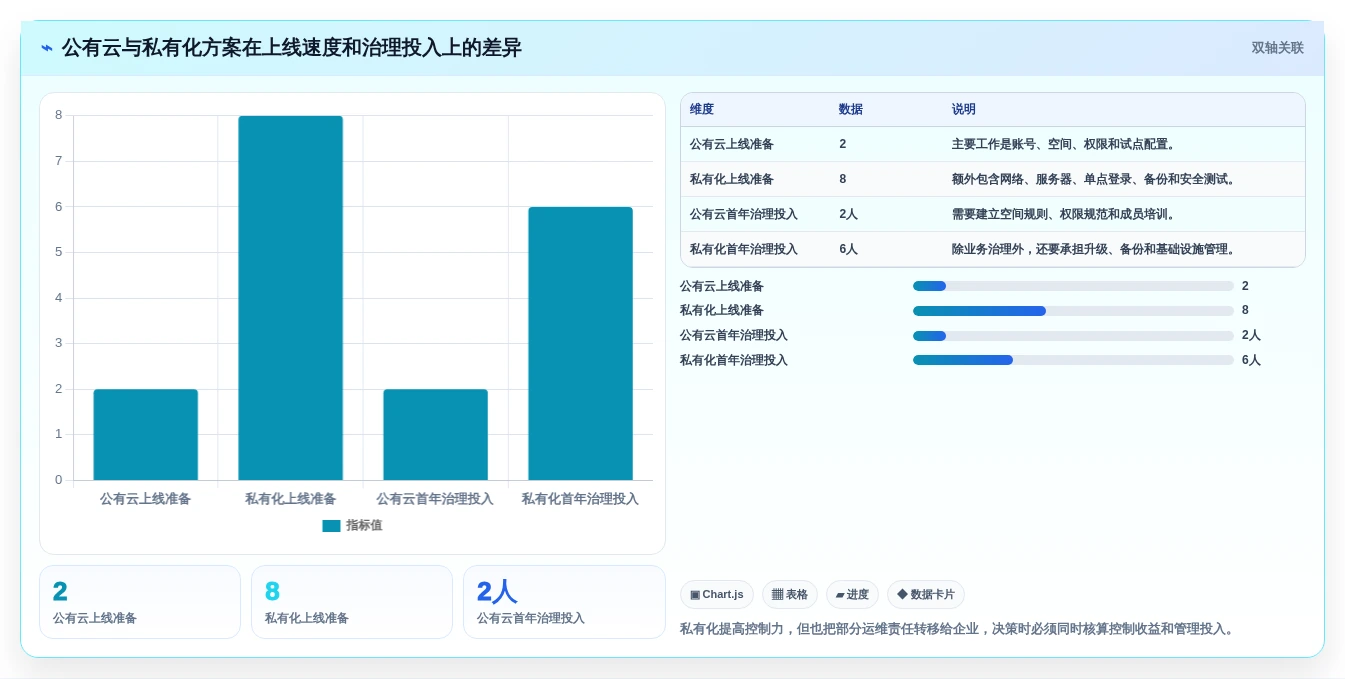Open the data card showing 8 私有化上线准备
1345x679 pixels.
coord(352,602)
